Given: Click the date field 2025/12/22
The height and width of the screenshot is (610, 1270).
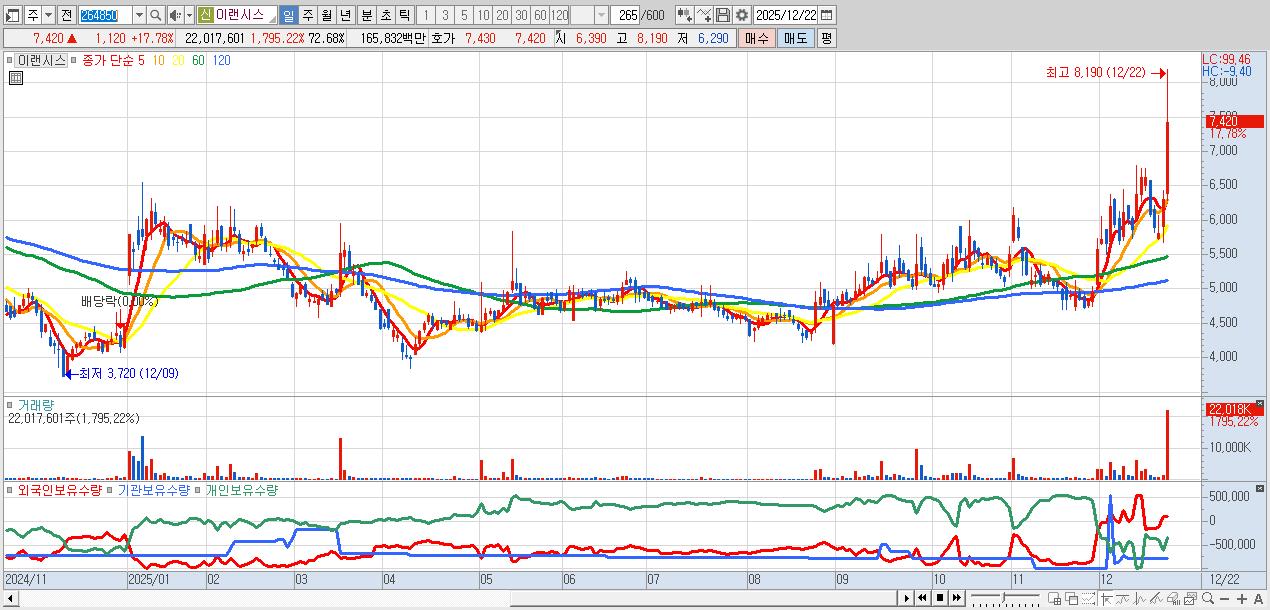Looking at the screenshot, I should tap(786, 15).
